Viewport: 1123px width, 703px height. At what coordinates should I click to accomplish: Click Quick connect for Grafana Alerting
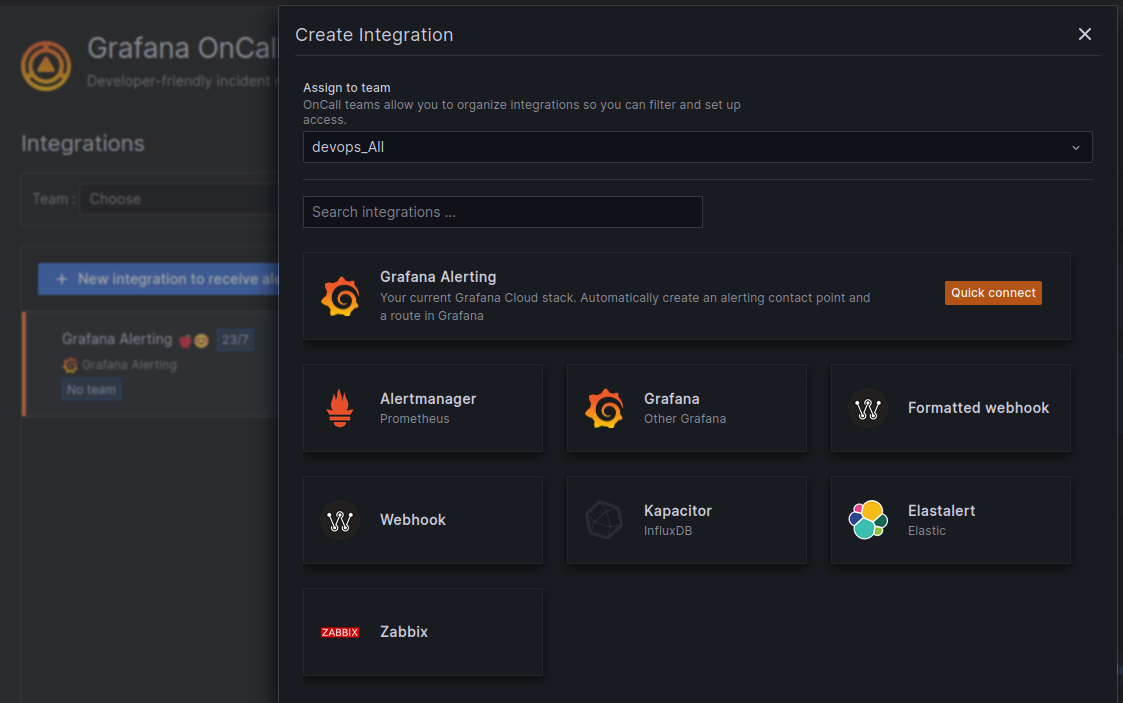[x=993, y=293]
